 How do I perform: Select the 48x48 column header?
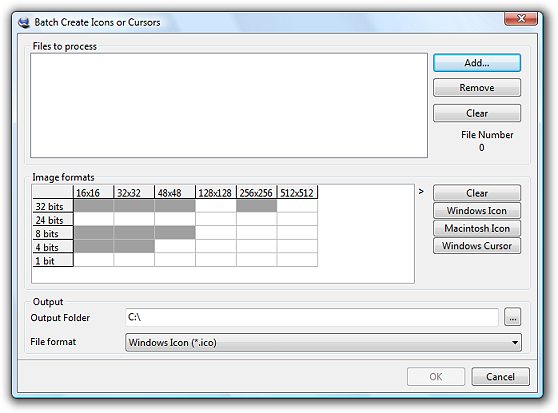pos(175,192)
